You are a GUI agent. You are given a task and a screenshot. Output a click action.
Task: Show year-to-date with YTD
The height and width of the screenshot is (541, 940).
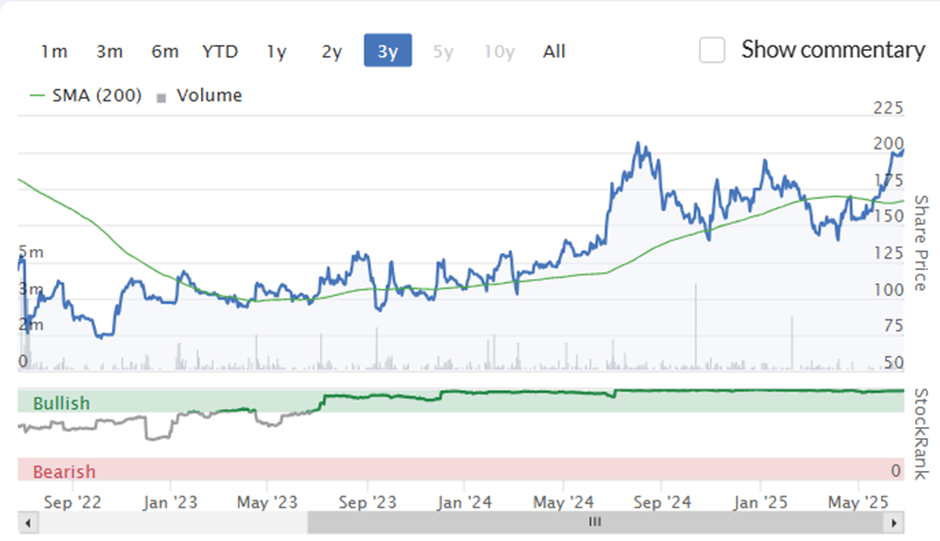(x=220, y=52)
